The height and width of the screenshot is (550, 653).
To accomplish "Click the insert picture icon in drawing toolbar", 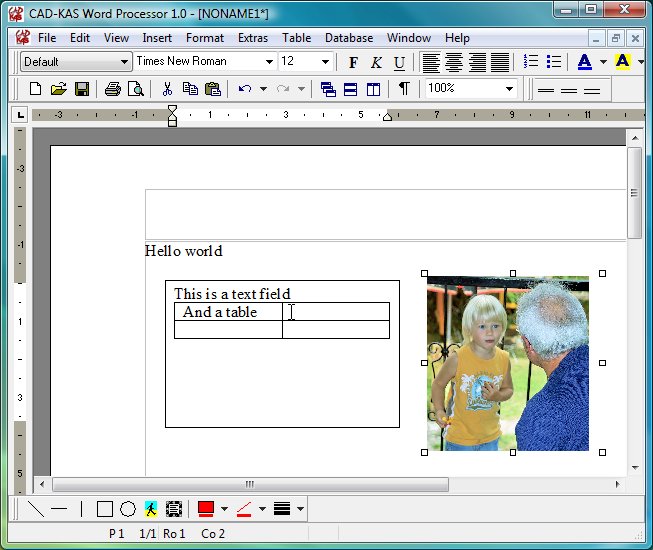I will 151,509.
